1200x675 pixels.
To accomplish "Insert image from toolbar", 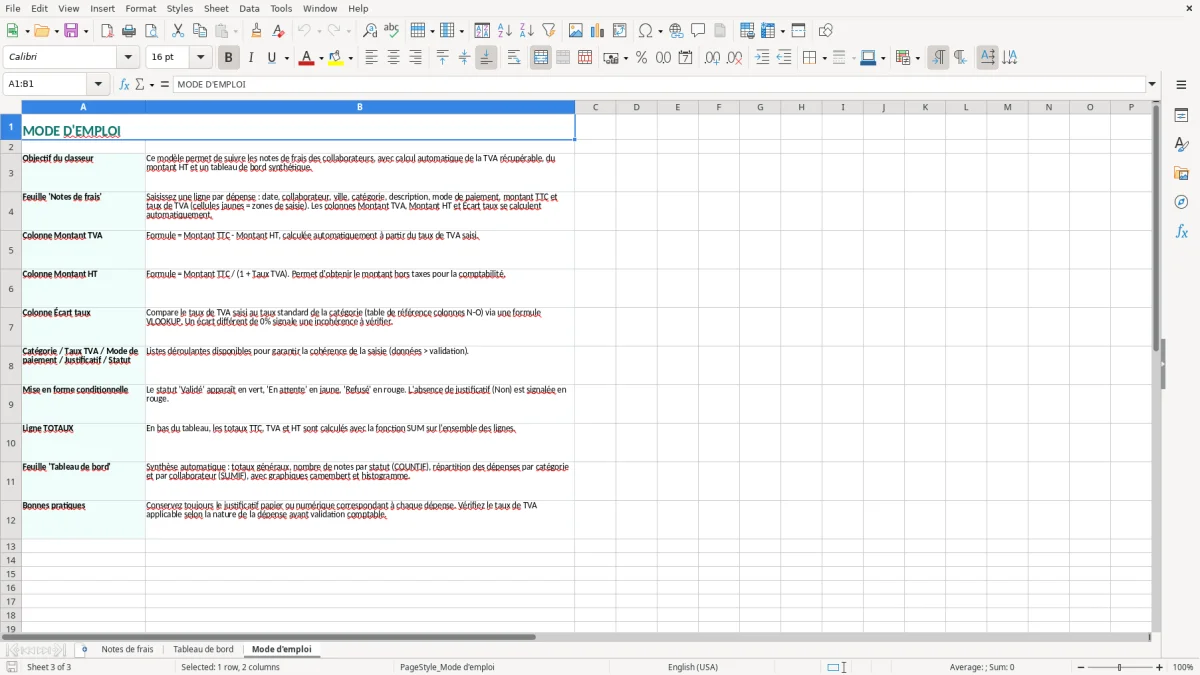I will click(576, 31).
